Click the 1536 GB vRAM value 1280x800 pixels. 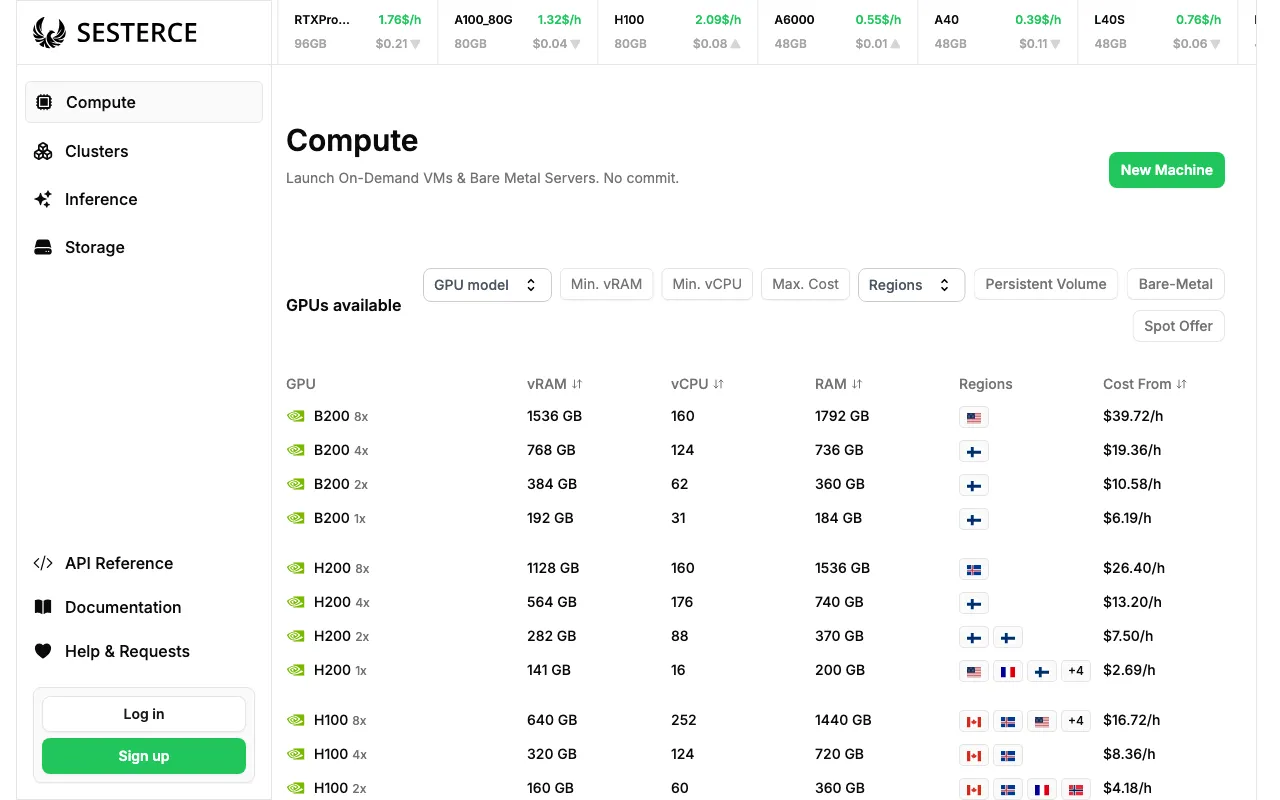[x=554, y=416]
